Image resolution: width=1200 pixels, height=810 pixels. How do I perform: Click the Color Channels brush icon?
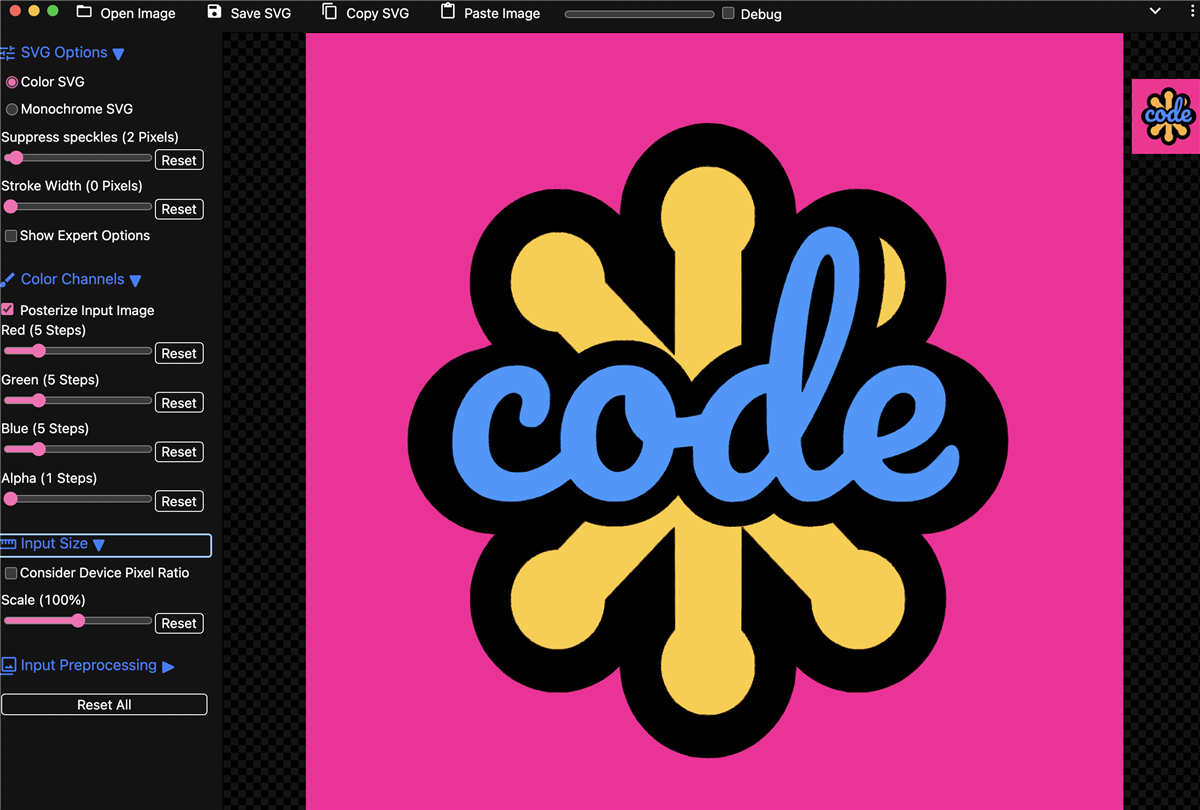click(8, 280)
